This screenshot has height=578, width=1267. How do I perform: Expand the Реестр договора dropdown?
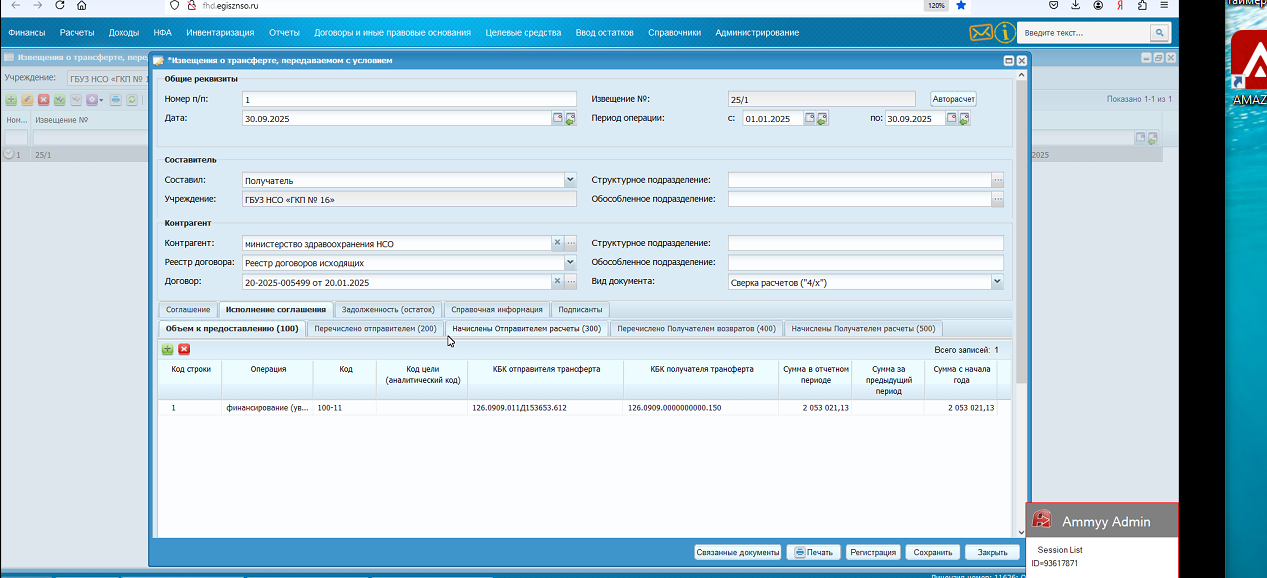(570, 262)
